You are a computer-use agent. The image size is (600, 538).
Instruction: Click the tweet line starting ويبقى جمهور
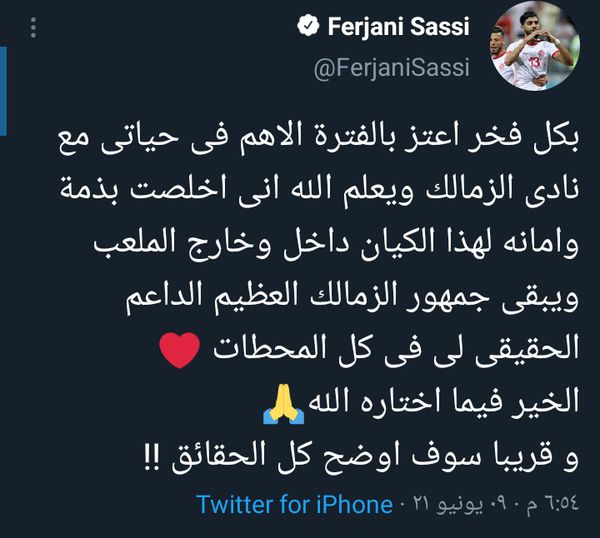(352, 297)
